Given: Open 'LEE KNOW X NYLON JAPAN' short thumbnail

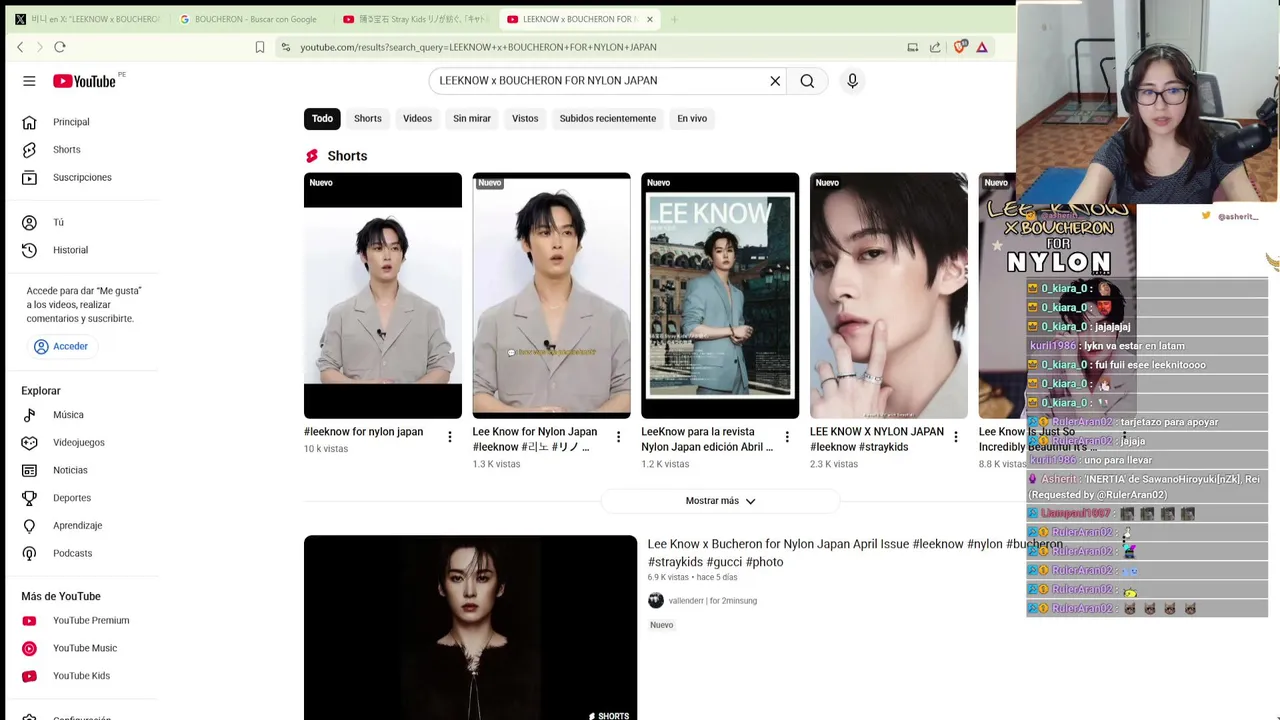Looking at the screenshot, I should [889, 296].
